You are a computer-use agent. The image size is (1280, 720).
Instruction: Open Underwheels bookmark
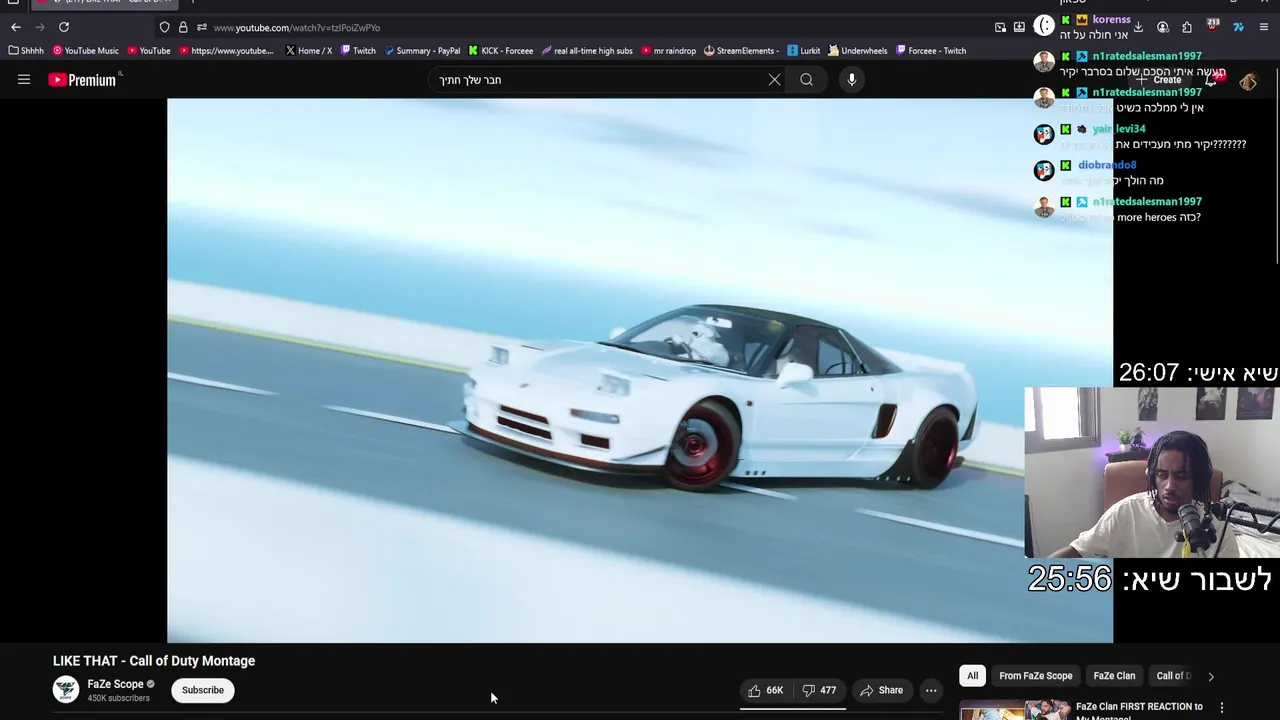[858, 51]
